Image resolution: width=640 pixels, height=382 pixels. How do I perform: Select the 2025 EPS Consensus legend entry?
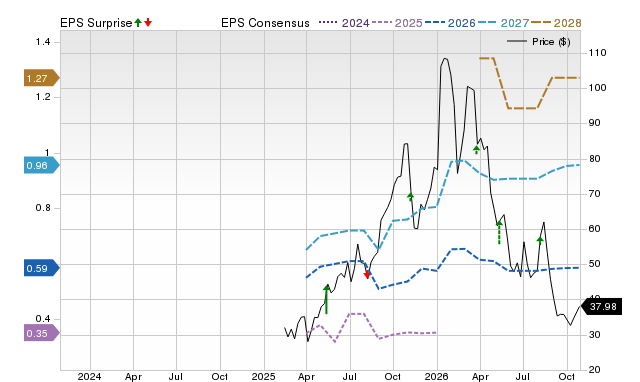click(397, 23)
